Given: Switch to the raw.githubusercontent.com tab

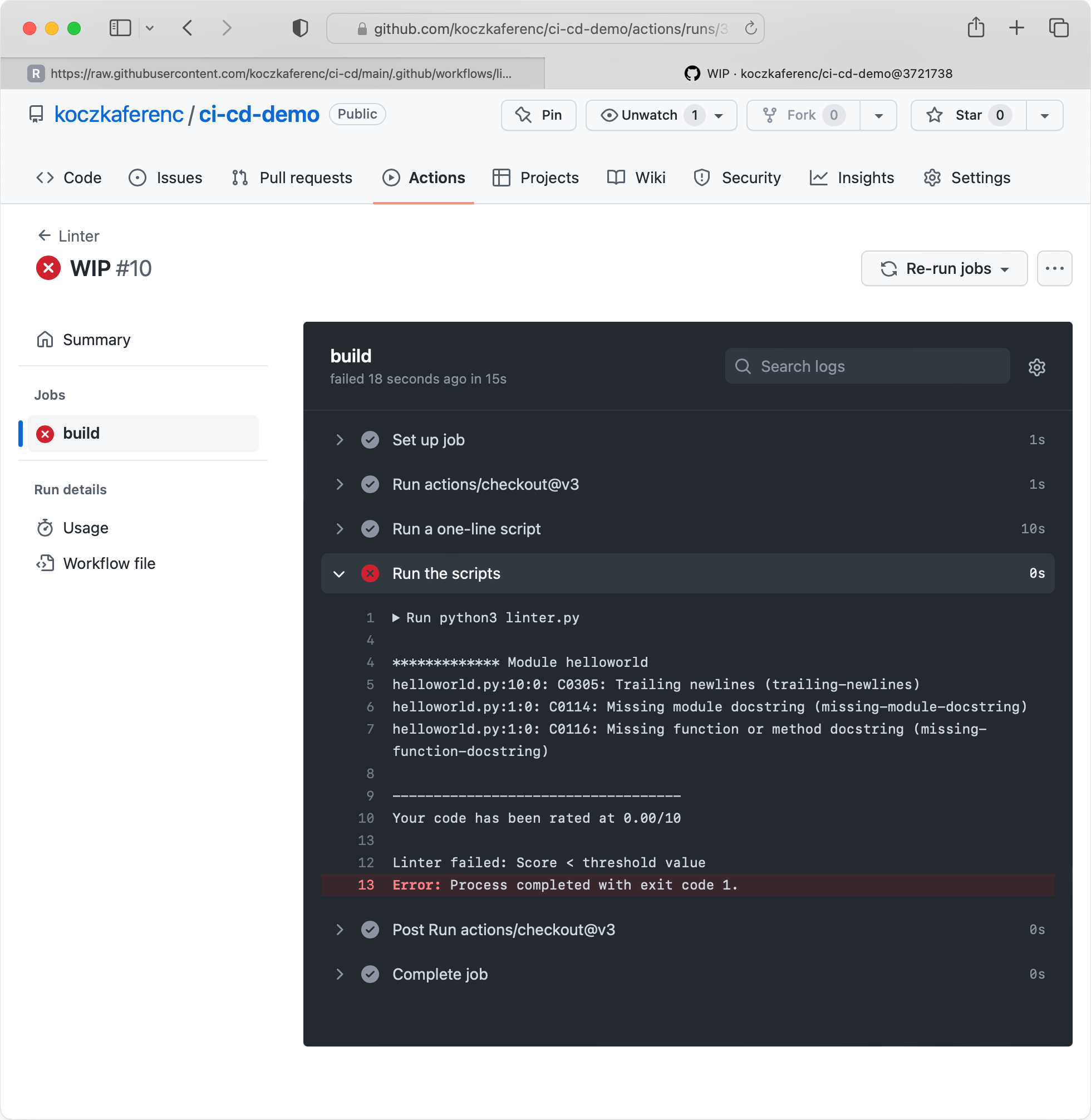Looking at the screenshot, I should 273,73.
